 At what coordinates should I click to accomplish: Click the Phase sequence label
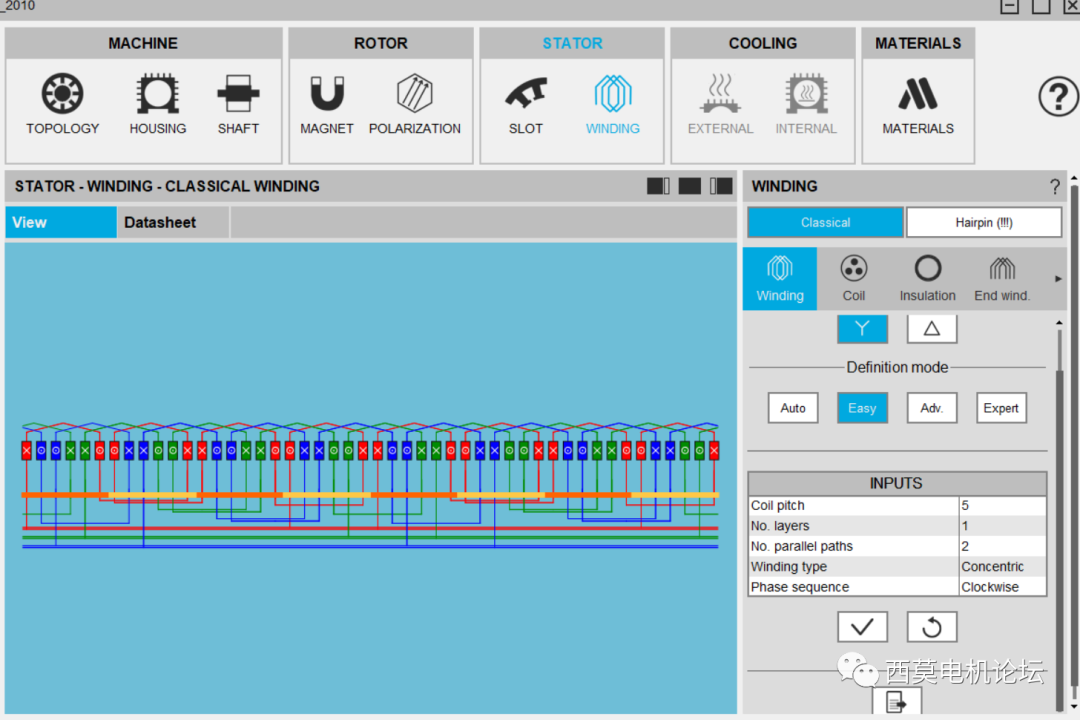click(x=800, y=587)
